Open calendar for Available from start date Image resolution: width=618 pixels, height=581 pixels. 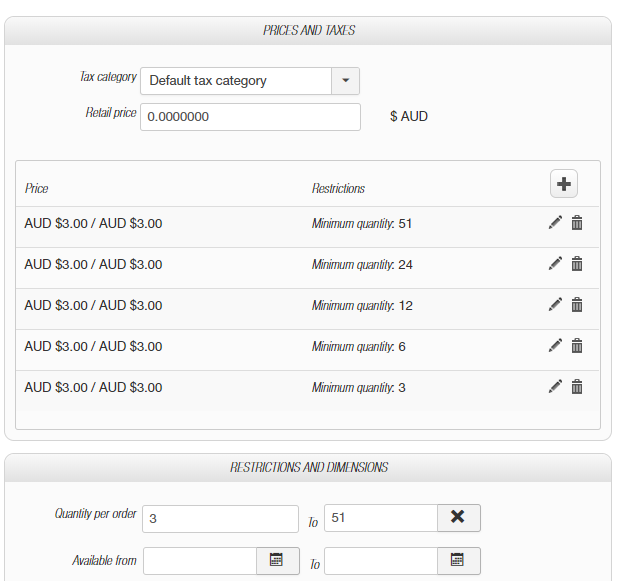click(277, 561)
